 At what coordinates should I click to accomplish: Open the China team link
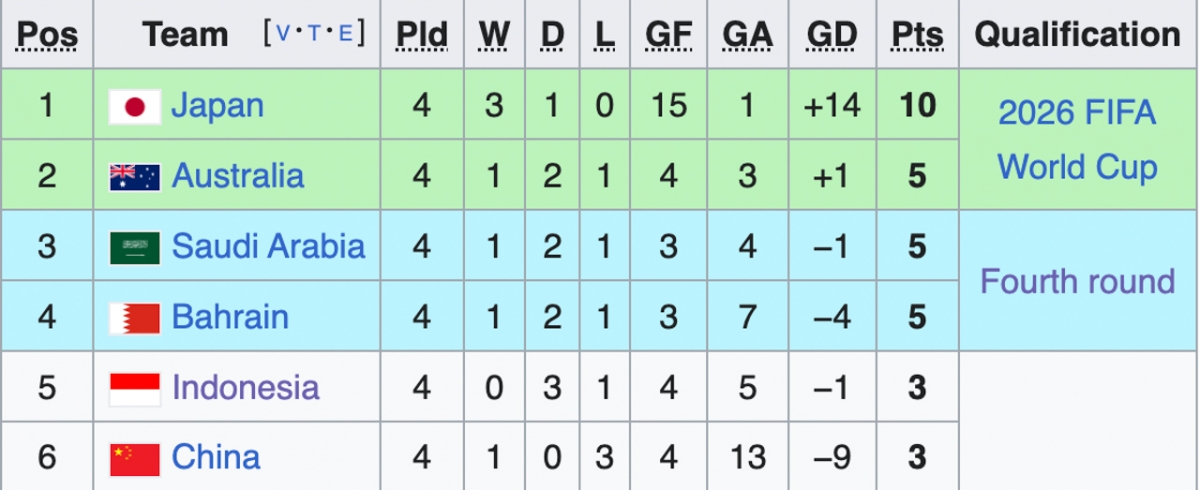pos(216,457)
